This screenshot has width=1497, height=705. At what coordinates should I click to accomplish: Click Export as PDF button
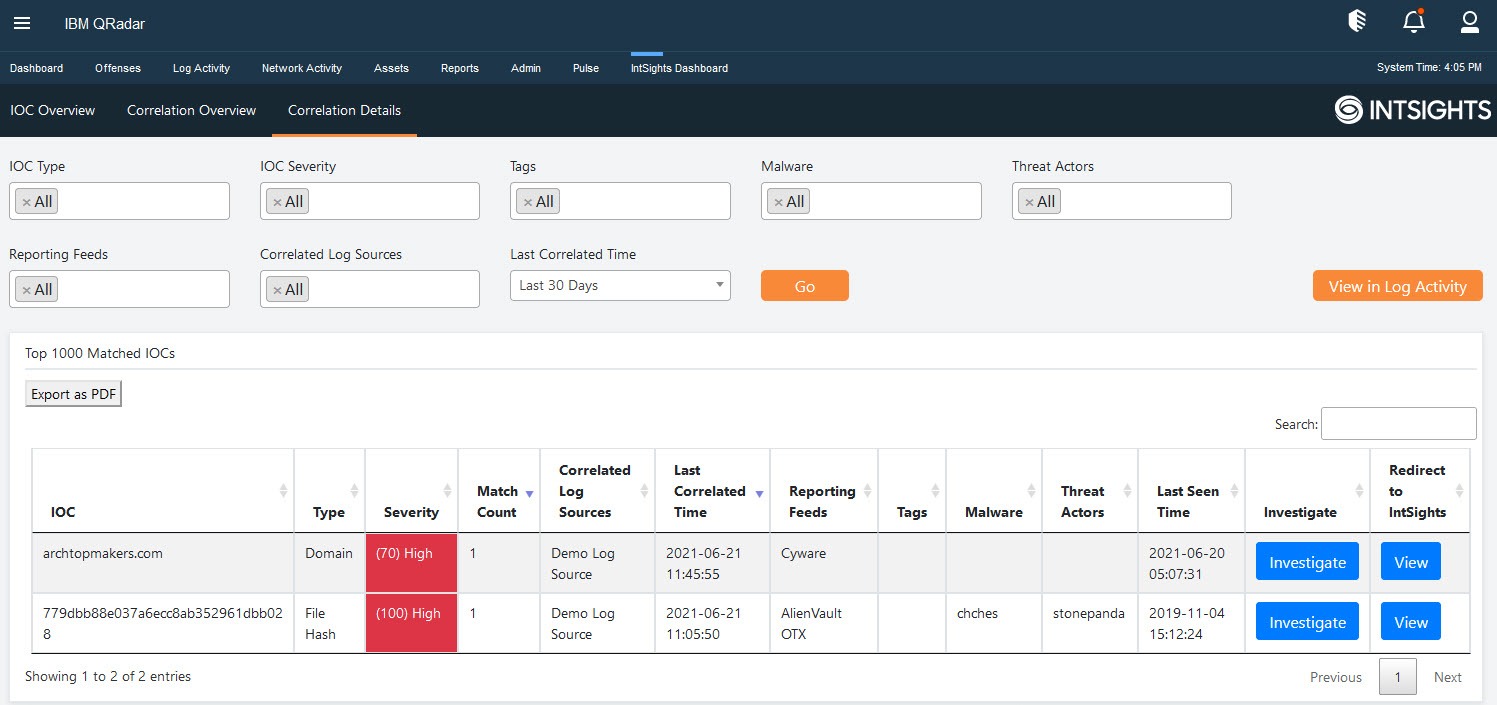[x=74, y=394]
